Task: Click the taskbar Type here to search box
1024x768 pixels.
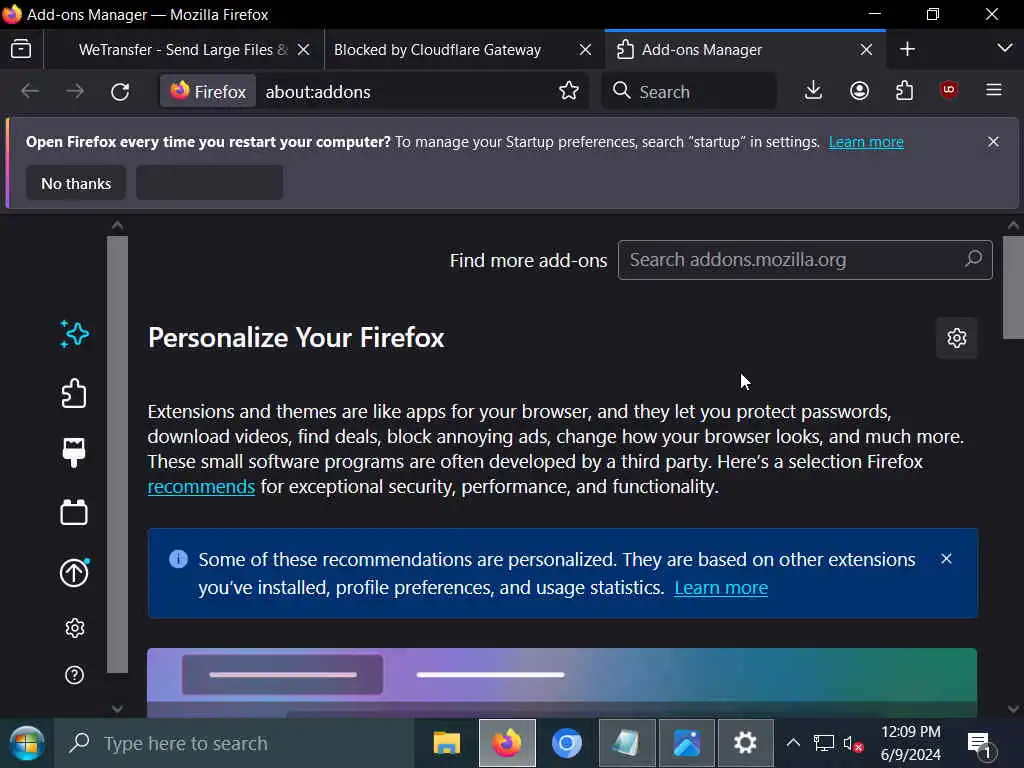Action: [x=234, y=743]
